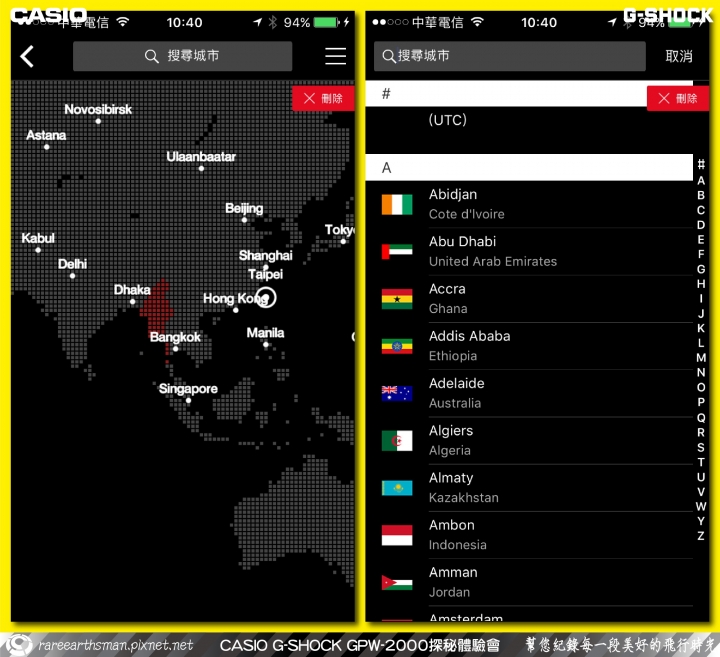Tap the Kazakhstan flag icon

pyautogui.click(x=397, y=488)
